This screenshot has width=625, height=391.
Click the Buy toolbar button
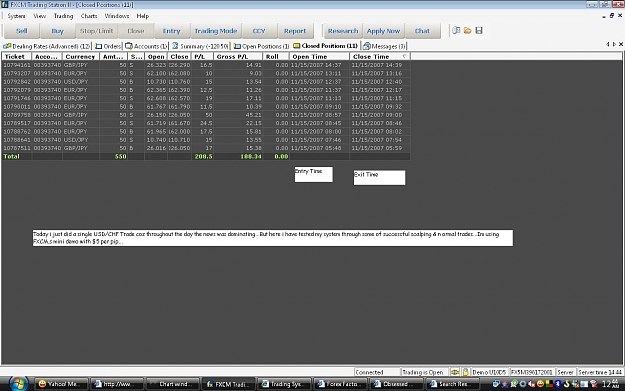(57, 31)
